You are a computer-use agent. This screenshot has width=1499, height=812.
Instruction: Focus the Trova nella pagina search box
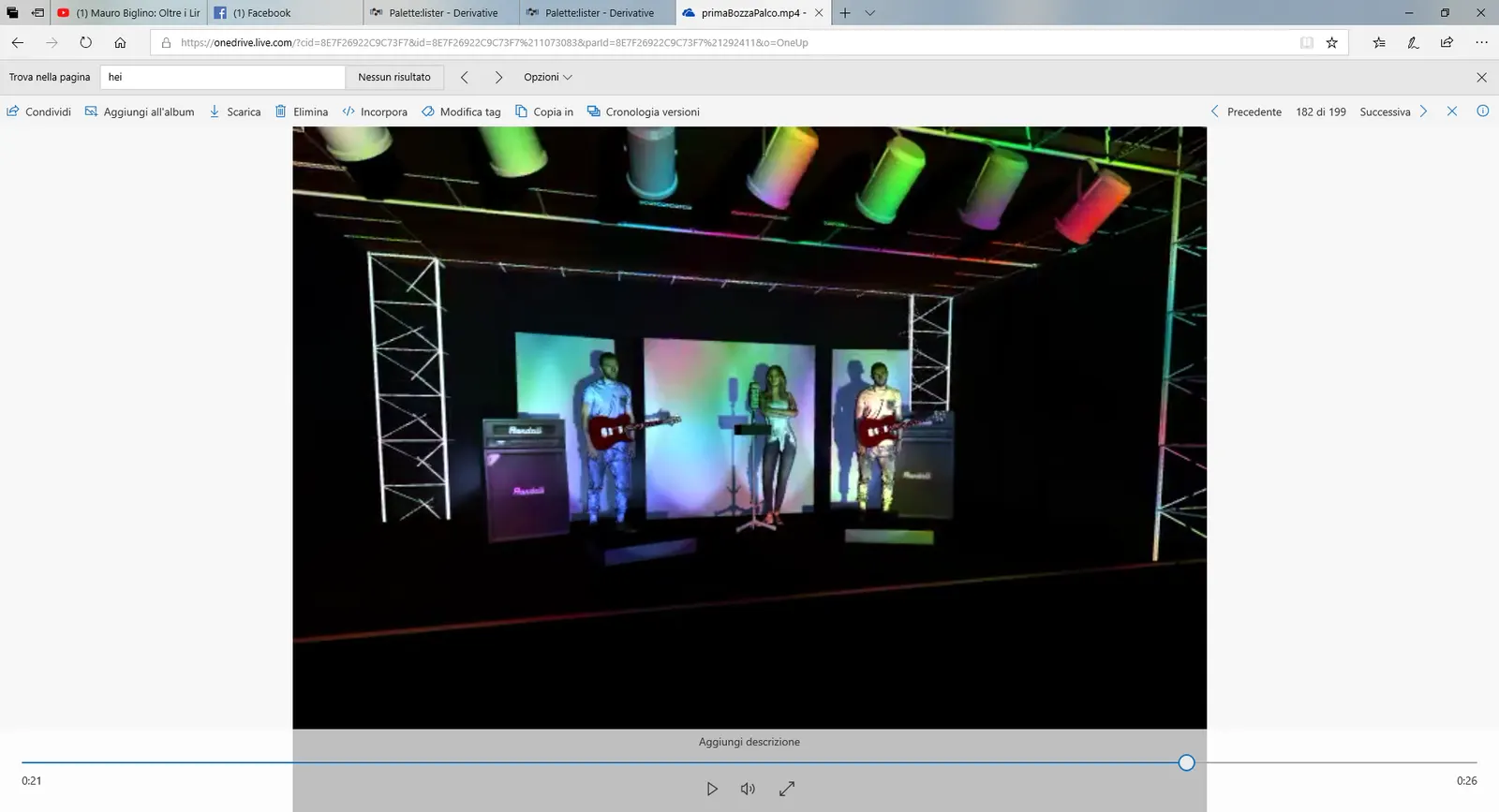click(223, 77)
